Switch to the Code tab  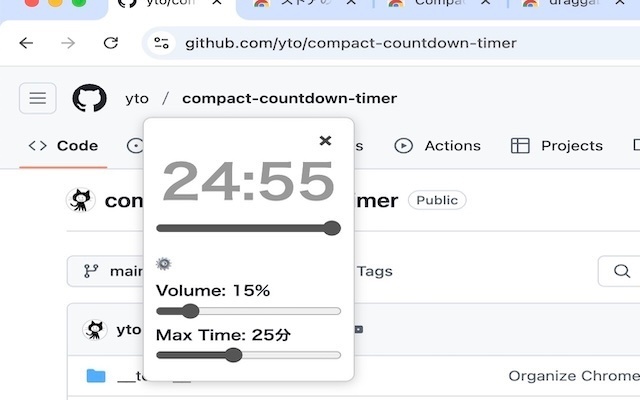click(64, 146)
